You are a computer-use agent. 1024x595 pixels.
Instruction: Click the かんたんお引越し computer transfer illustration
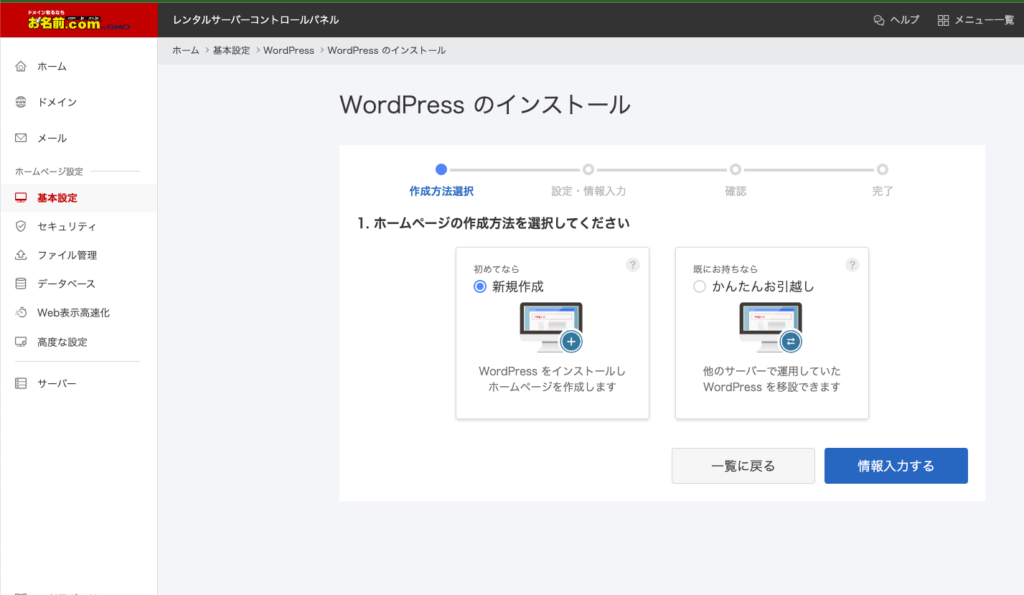[771, 327]
